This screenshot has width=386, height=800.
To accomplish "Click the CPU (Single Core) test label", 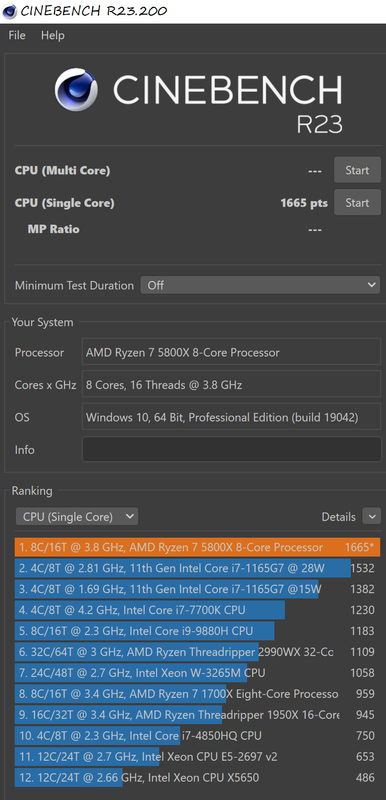I will [x=64, y=203].
